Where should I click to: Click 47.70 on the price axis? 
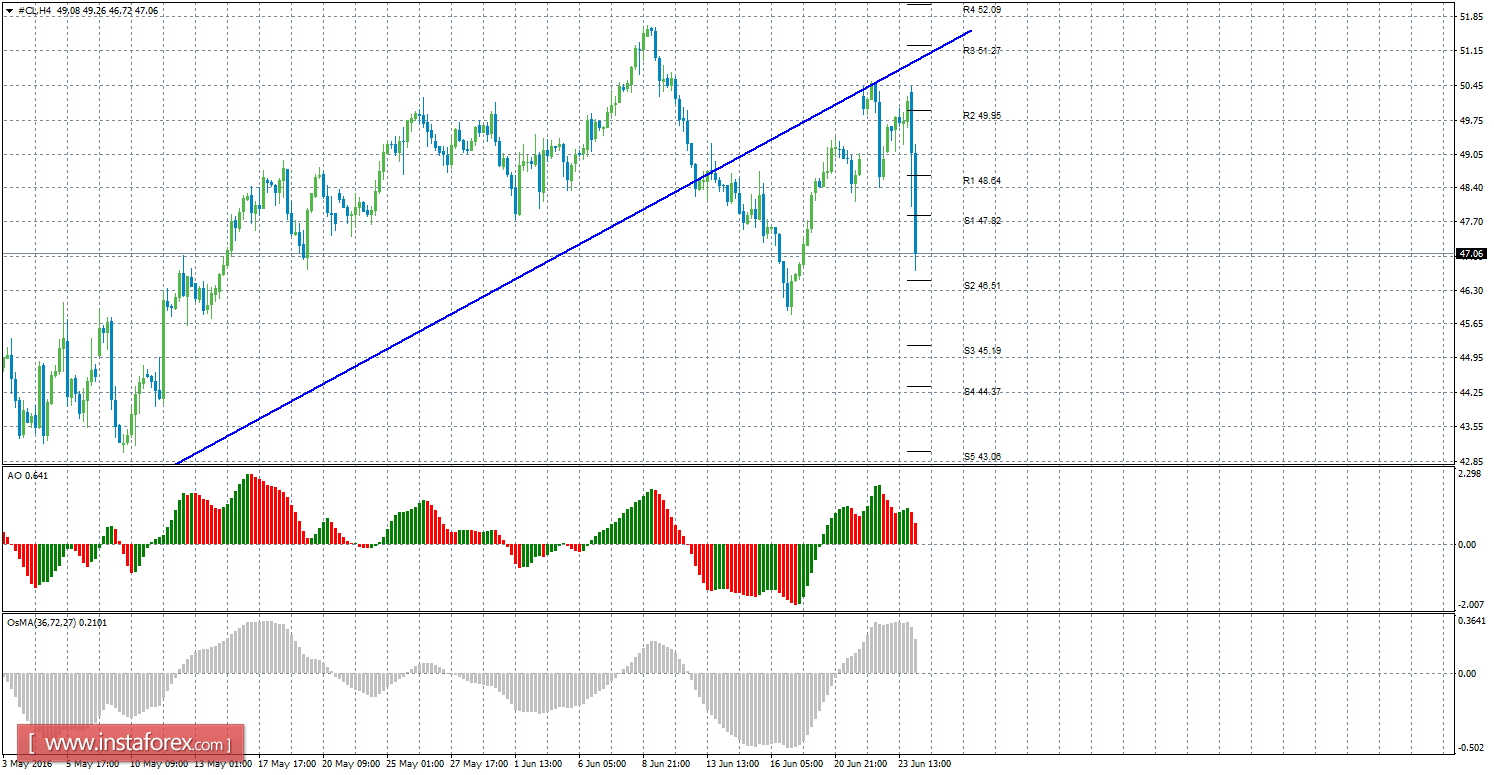[x=1471, y=221]
